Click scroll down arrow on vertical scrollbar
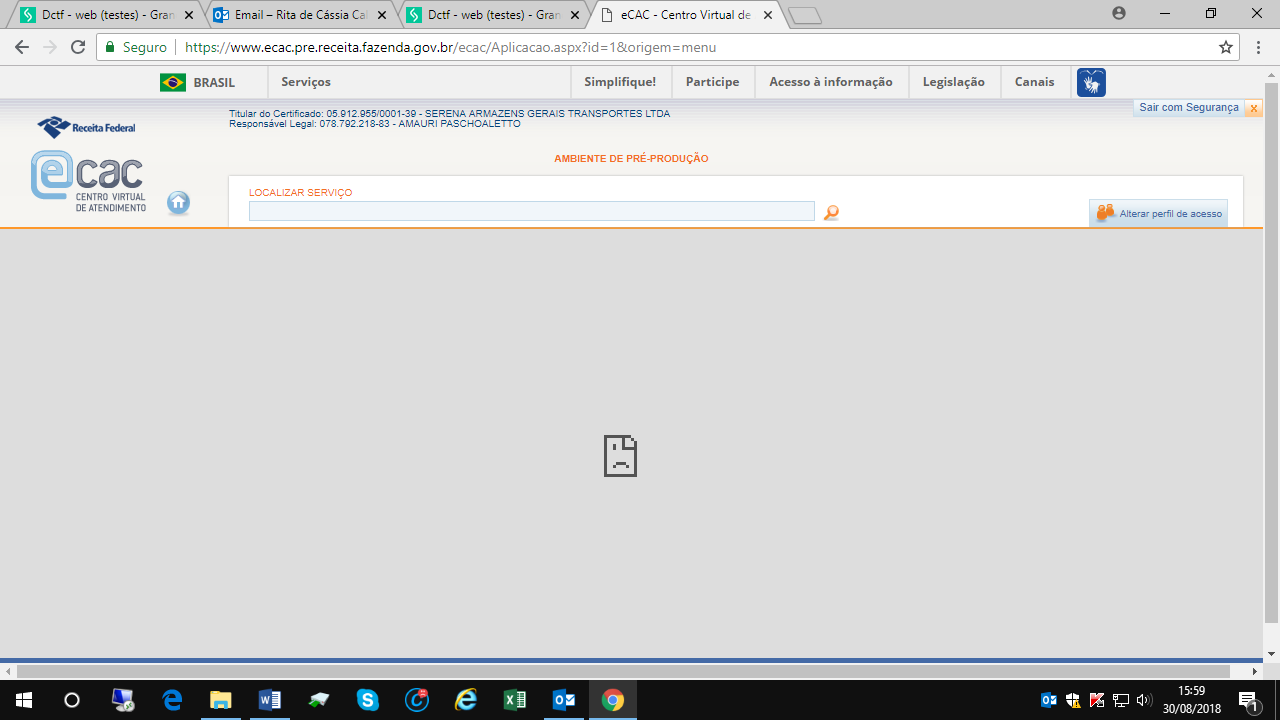The height and width of the screenshot is (720, 1280). click(x=1271, y=654)
